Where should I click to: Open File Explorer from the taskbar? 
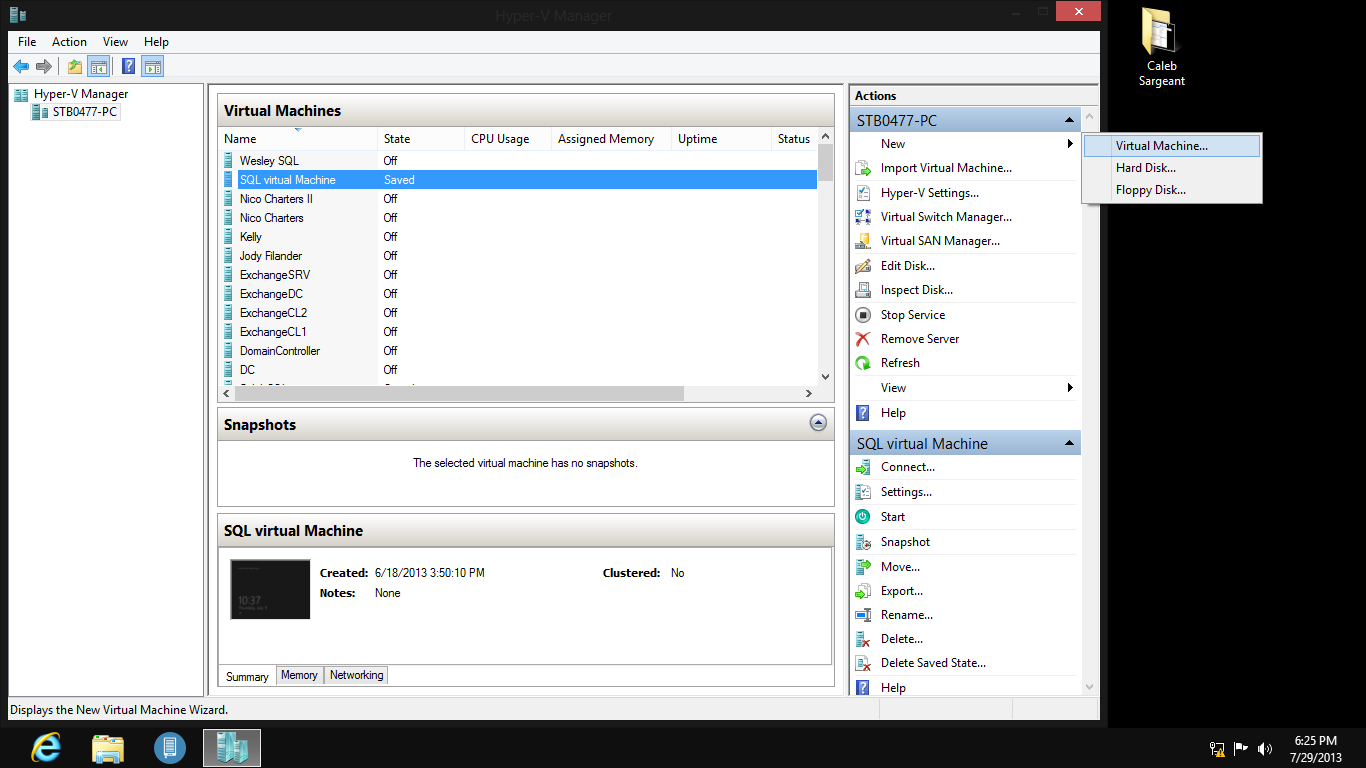[108, 747]
